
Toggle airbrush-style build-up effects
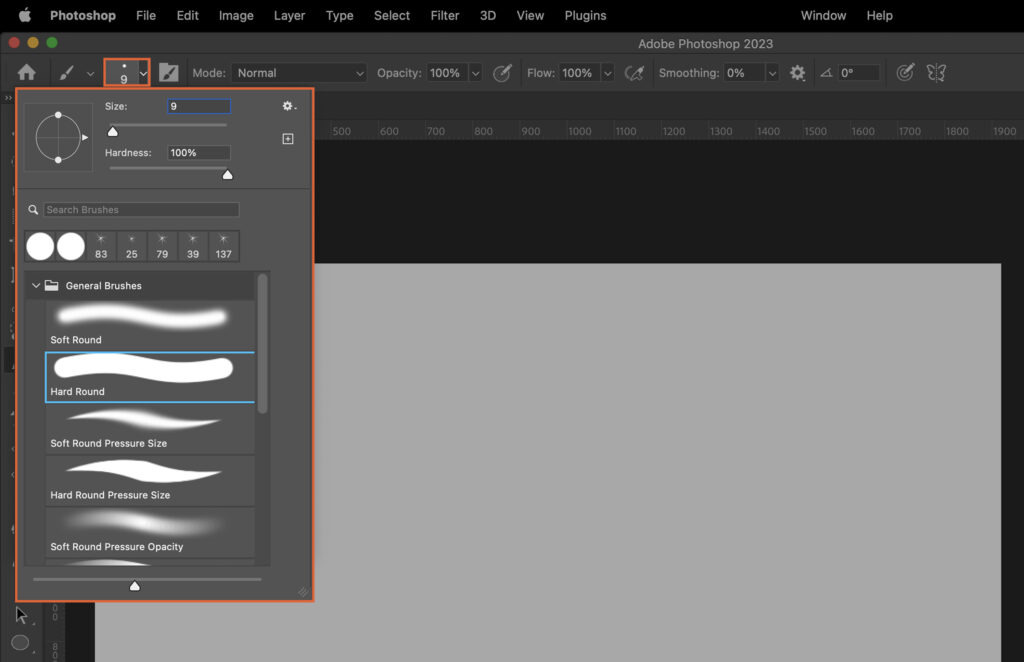pos(634,72)
